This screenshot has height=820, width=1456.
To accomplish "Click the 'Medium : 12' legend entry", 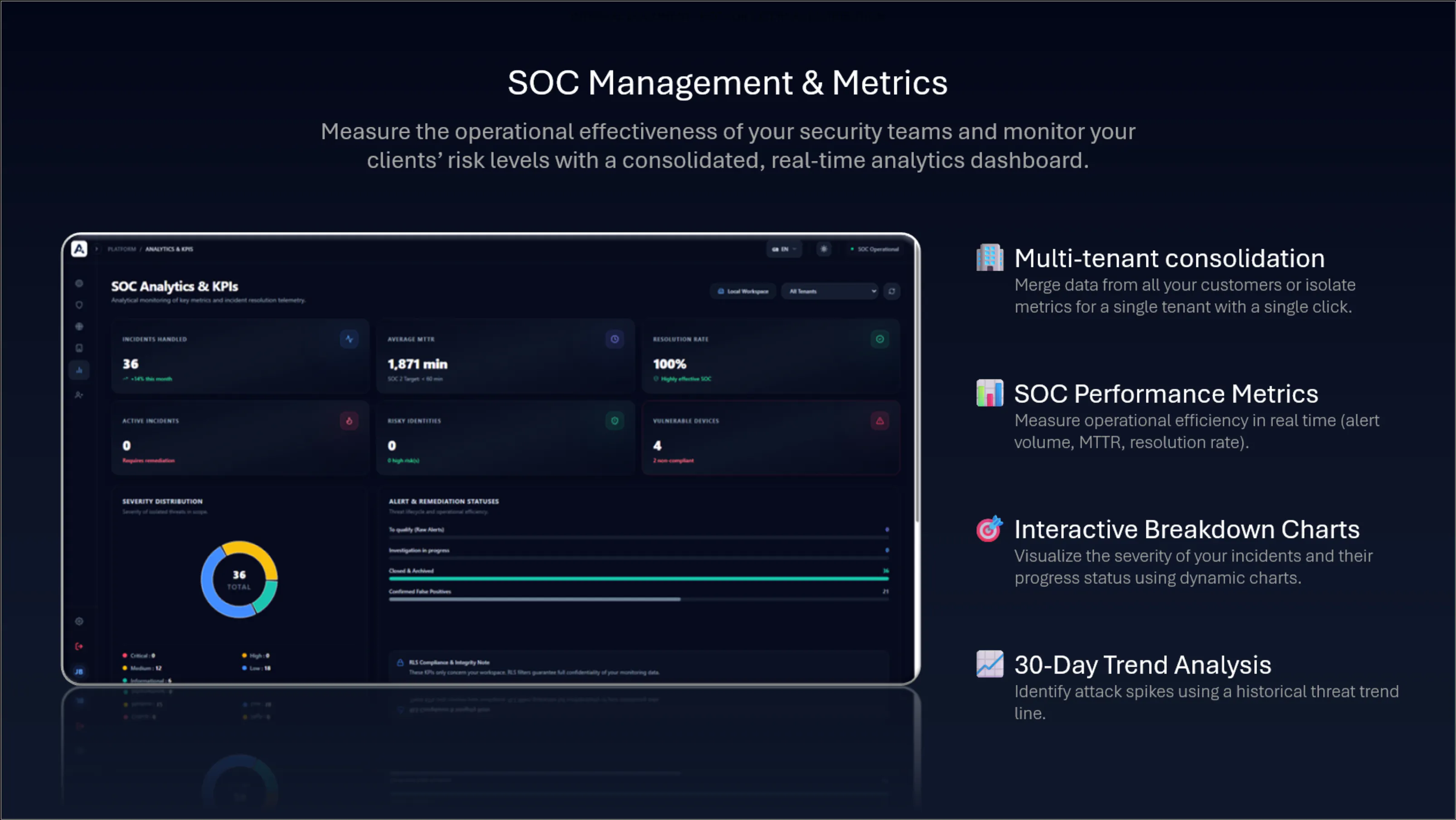I will (x=142, y=669).
